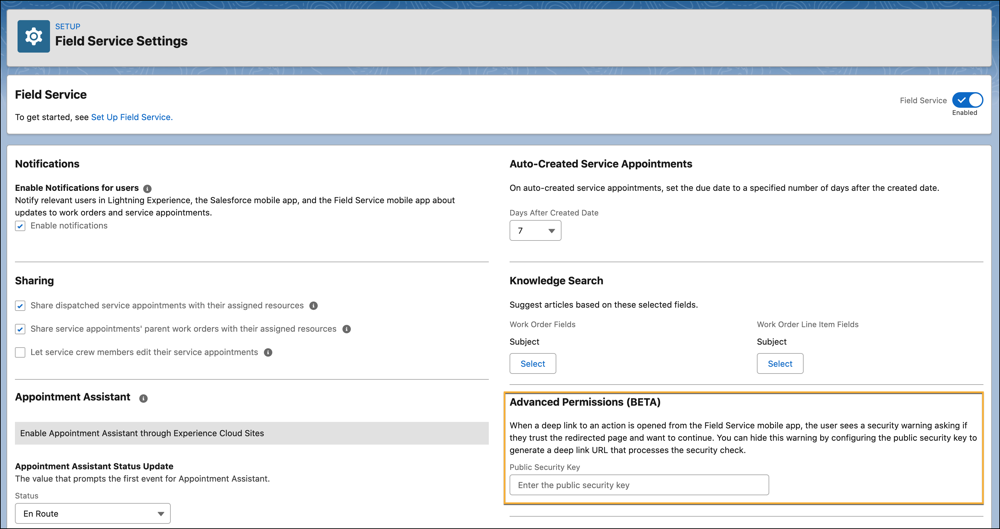Click the Knowledge Search heading

tap(556, 281)
